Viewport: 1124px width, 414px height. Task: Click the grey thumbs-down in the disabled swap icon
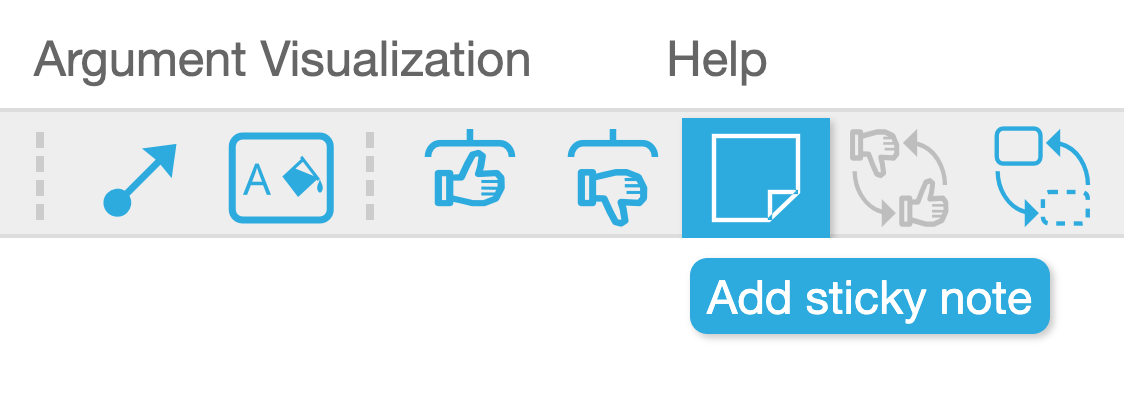[x=875, y=152]
